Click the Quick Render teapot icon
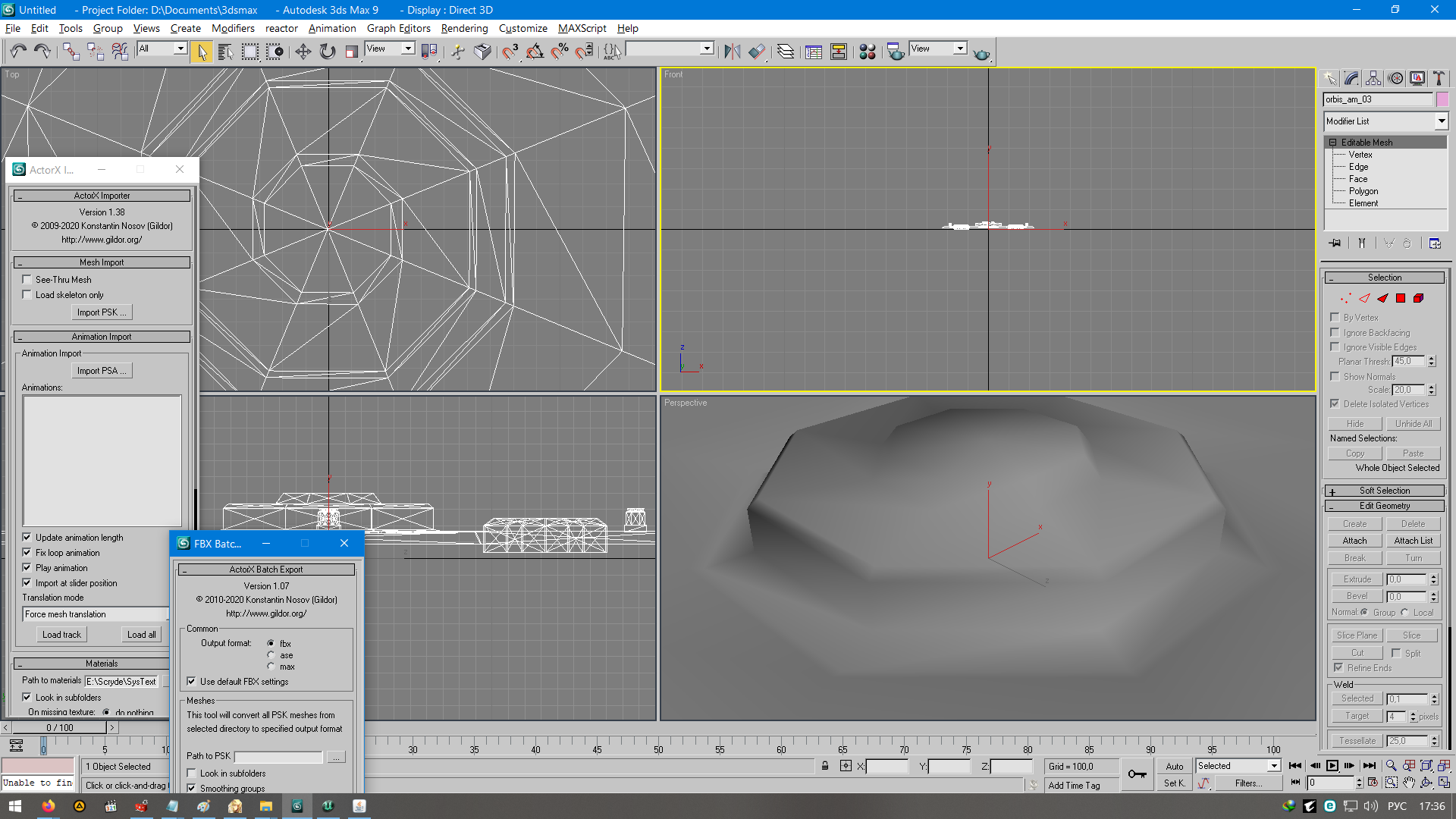The width and height of the screenshot is (1456, 819). [981, 53]
